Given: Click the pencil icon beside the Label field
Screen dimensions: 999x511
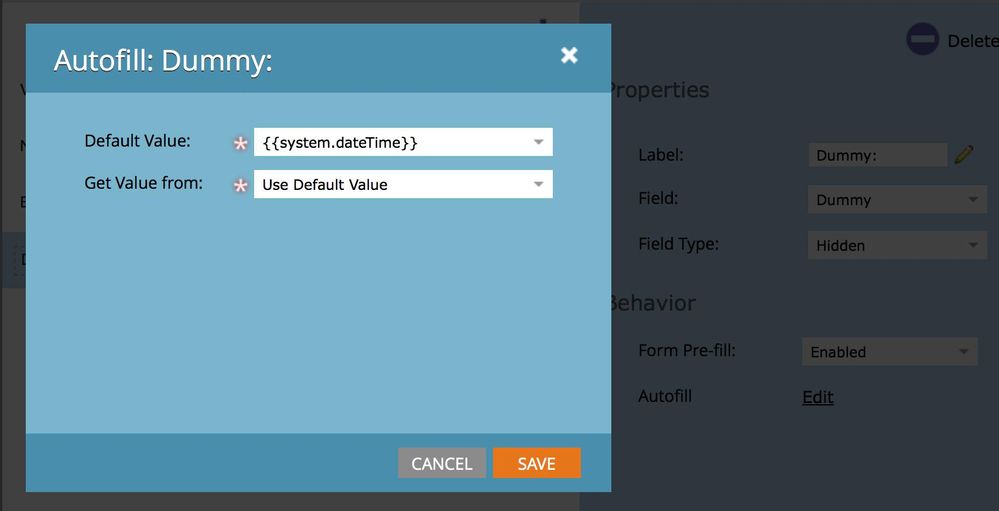Looking at the screenshot, I should coord(964,155).
